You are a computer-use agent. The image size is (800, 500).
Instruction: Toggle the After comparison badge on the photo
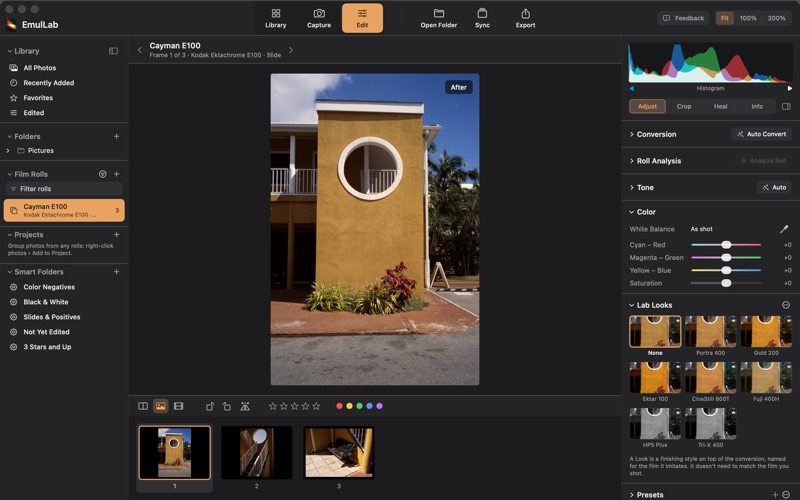459,87
